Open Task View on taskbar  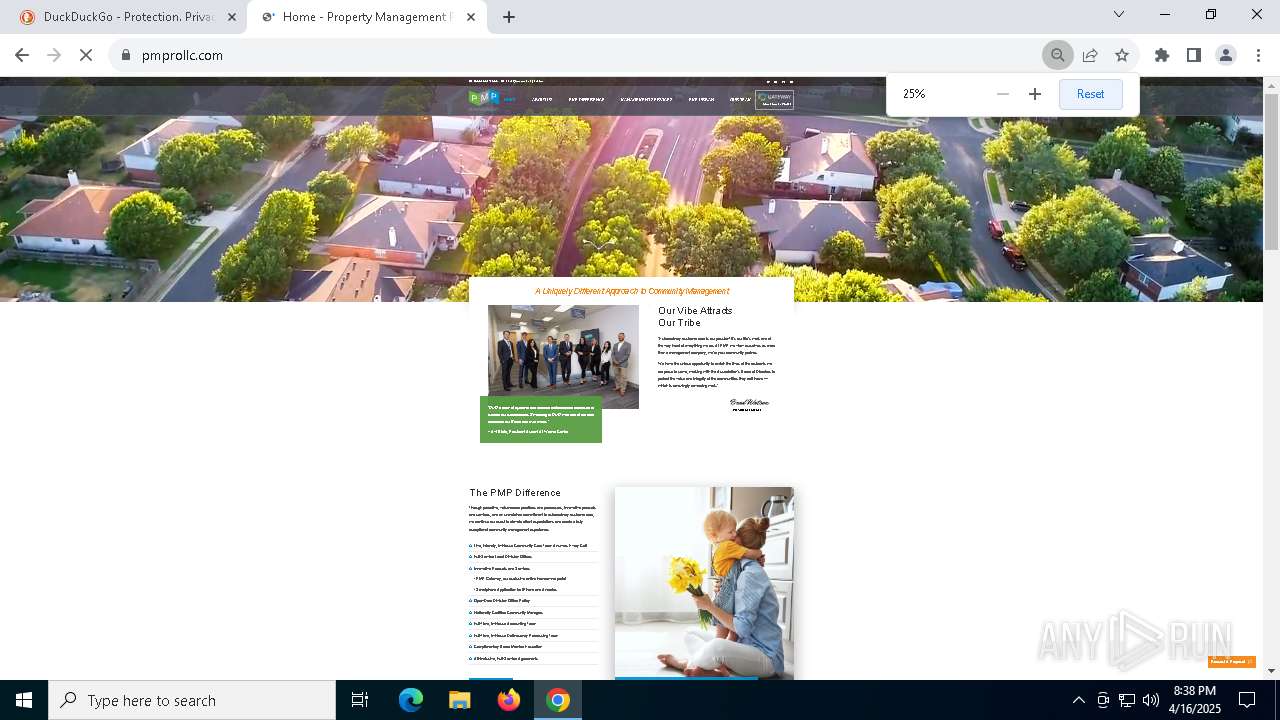coord(360,700)
